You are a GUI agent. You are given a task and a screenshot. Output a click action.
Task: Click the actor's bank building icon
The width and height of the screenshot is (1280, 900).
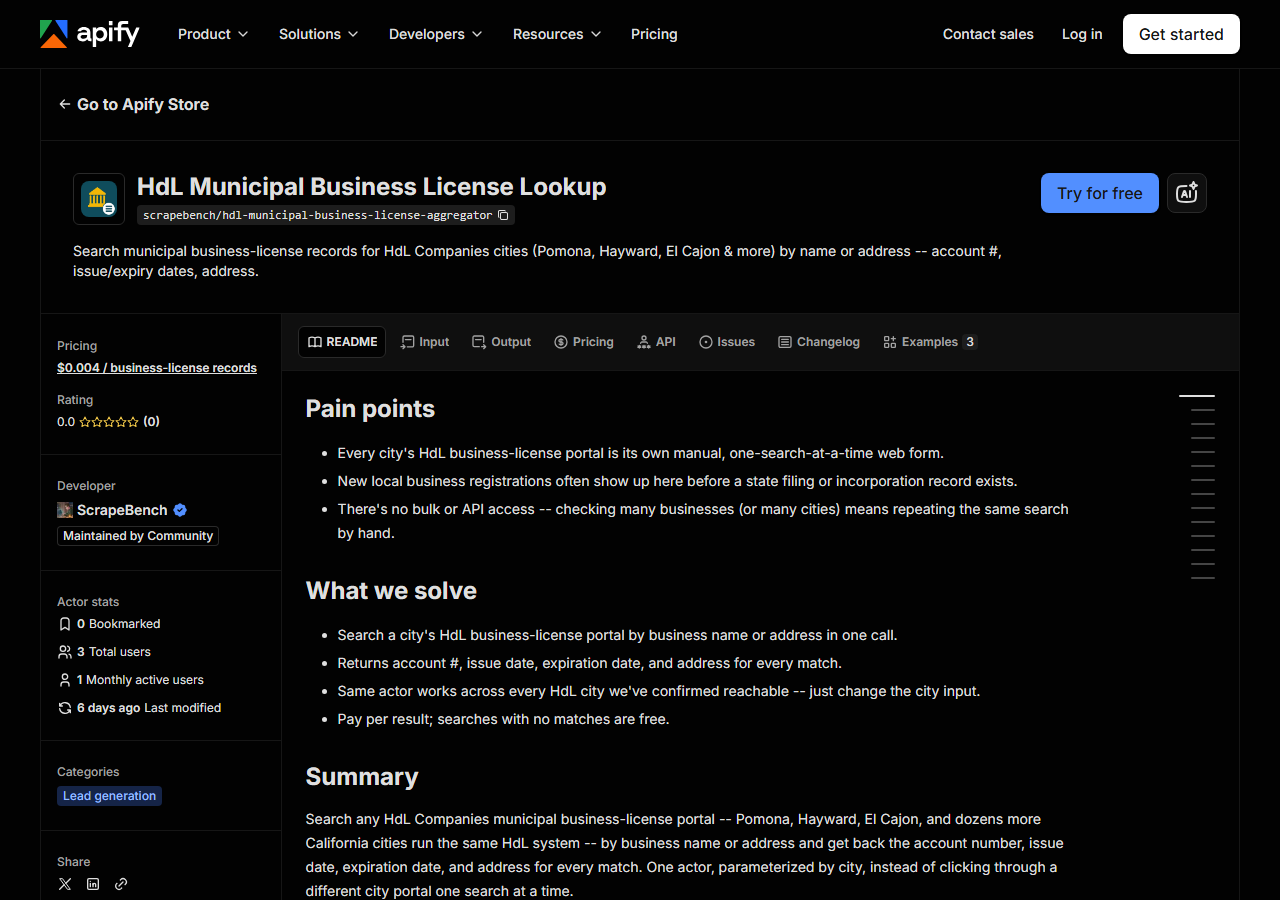point(99,199)
